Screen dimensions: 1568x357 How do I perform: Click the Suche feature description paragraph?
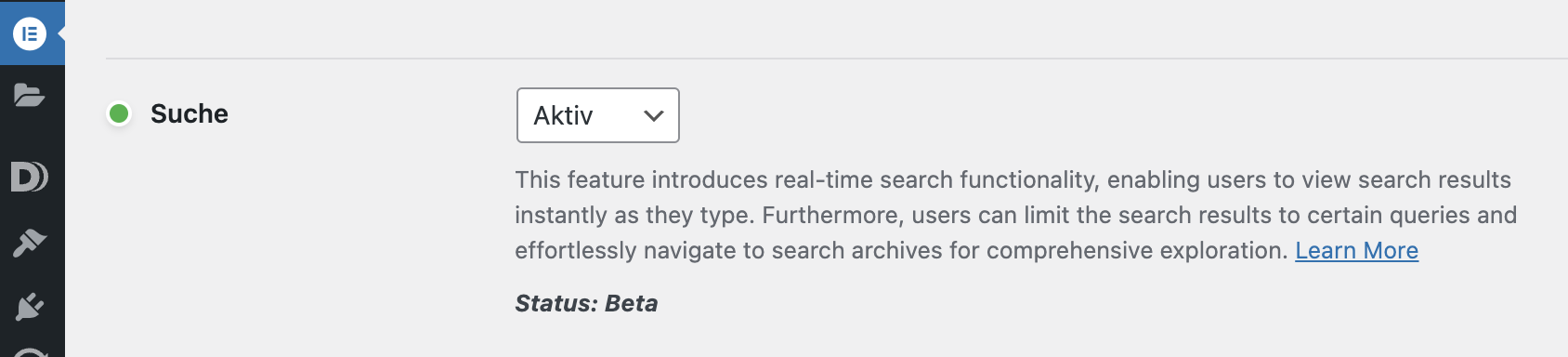(1016, 215)
